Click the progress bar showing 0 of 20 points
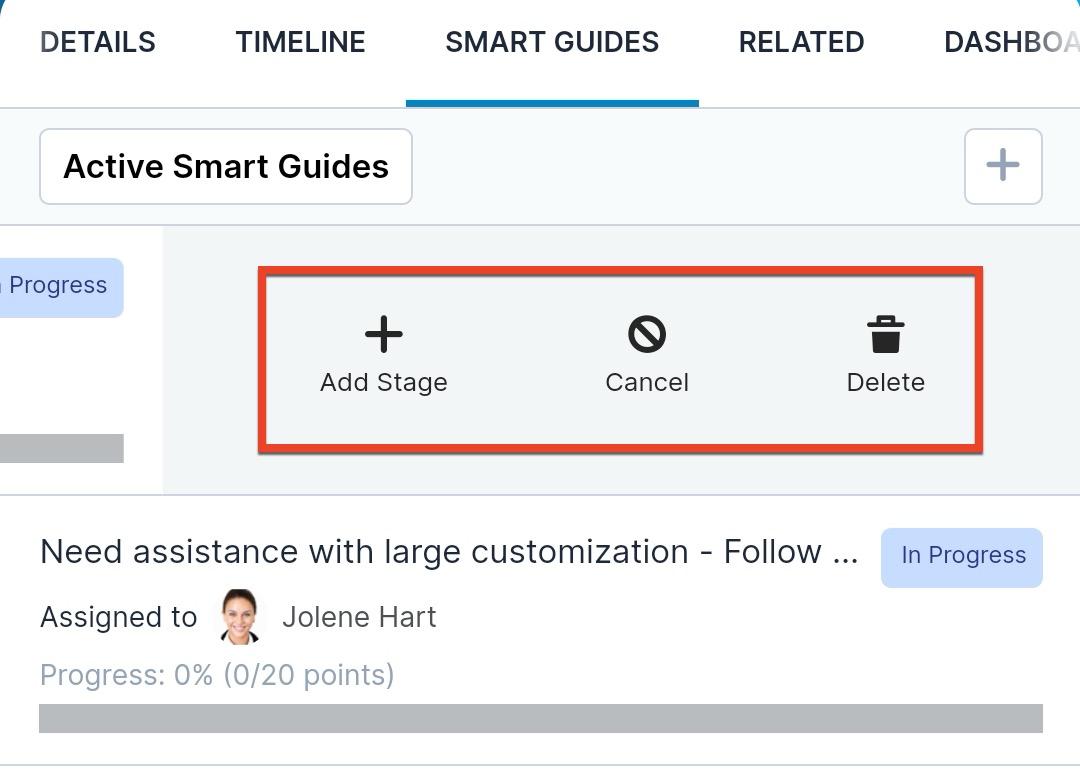The height and width of the screenshot is (772, 1080). click(x=540, y=716)
